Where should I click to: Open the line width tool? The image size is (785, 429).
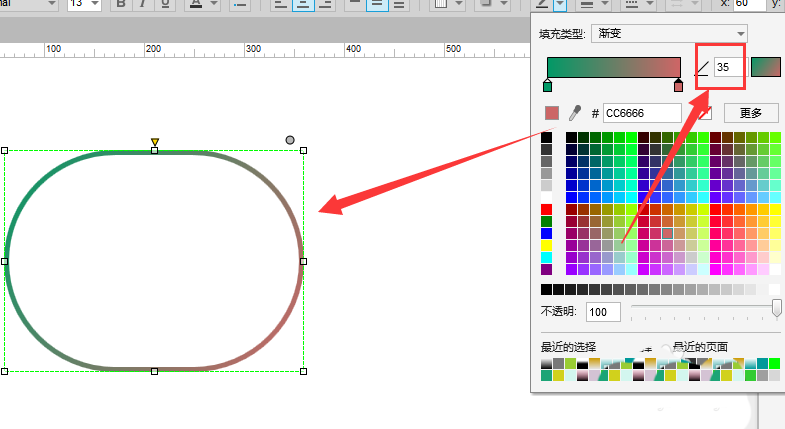[587, 5]
